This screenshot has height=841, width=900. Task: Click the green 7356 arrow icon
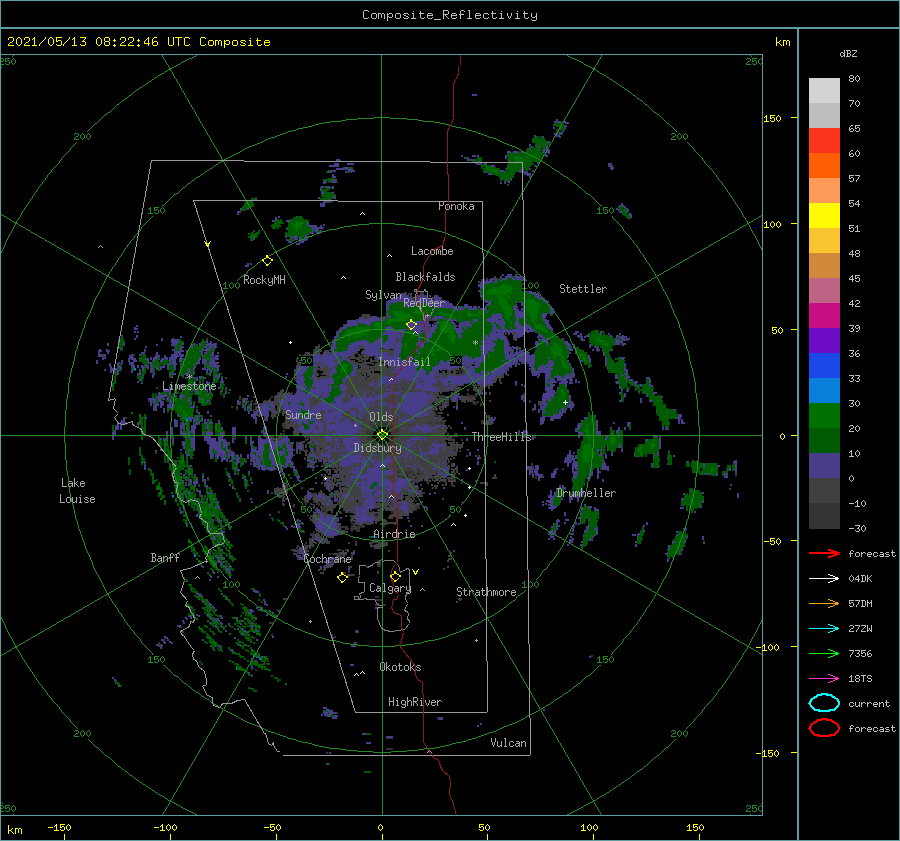pyautogui.click(x=824, y=653)
